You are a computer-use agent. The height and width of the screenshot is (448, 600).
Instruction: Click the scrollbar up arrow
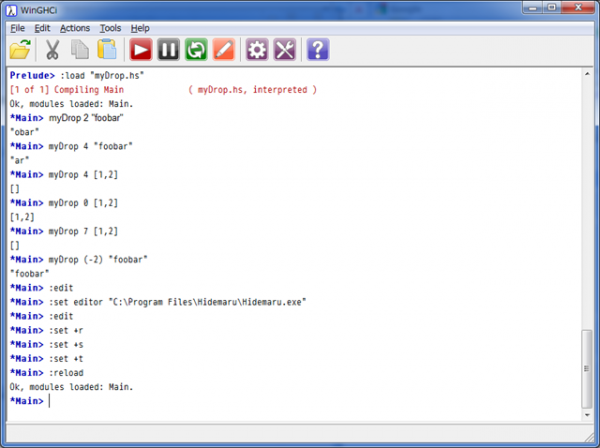click(x=586, y=76)
